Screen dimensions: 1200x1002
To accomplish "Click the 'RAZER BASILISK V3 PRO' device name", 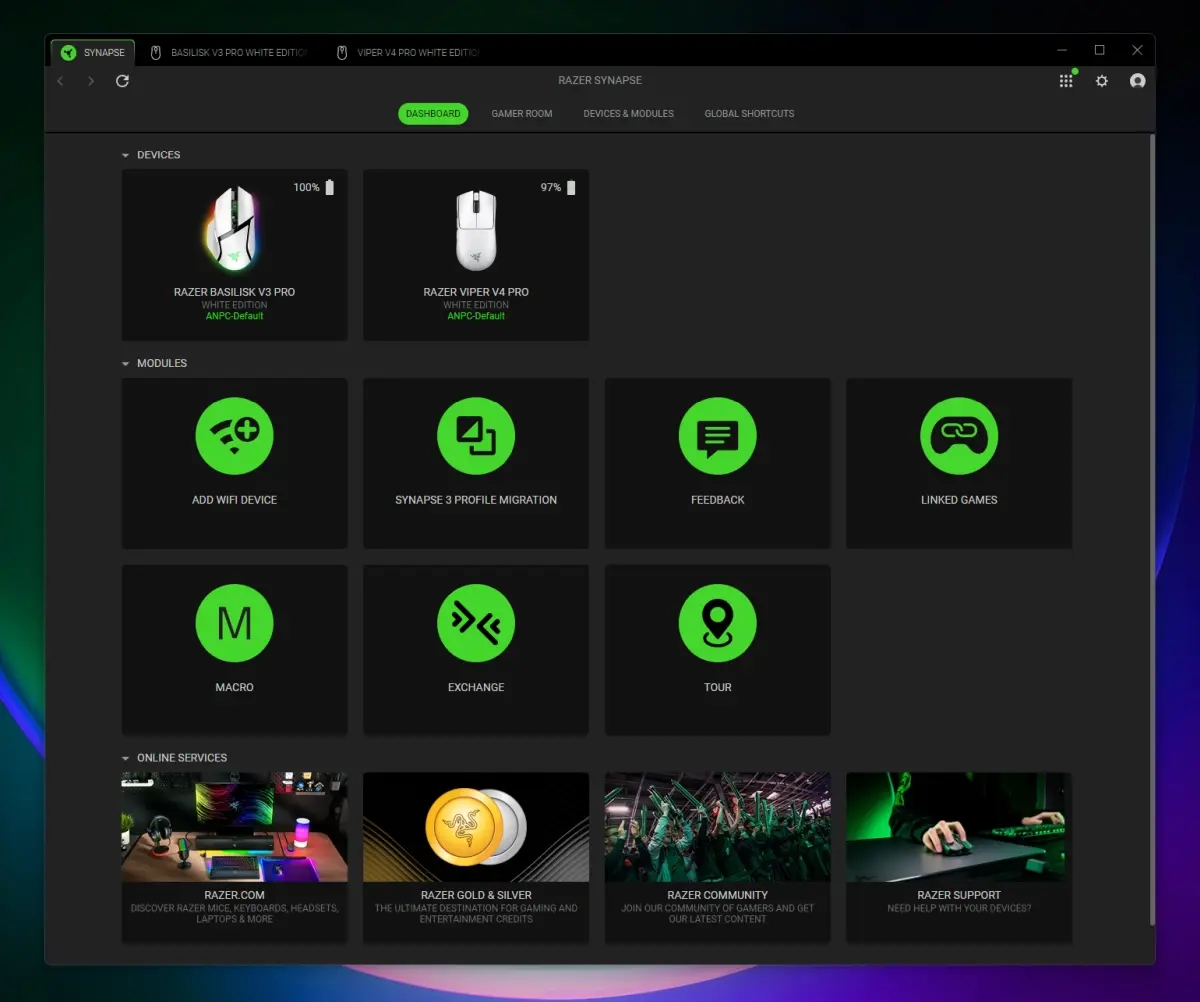I will pyautogui.click(x=235, y=292).
